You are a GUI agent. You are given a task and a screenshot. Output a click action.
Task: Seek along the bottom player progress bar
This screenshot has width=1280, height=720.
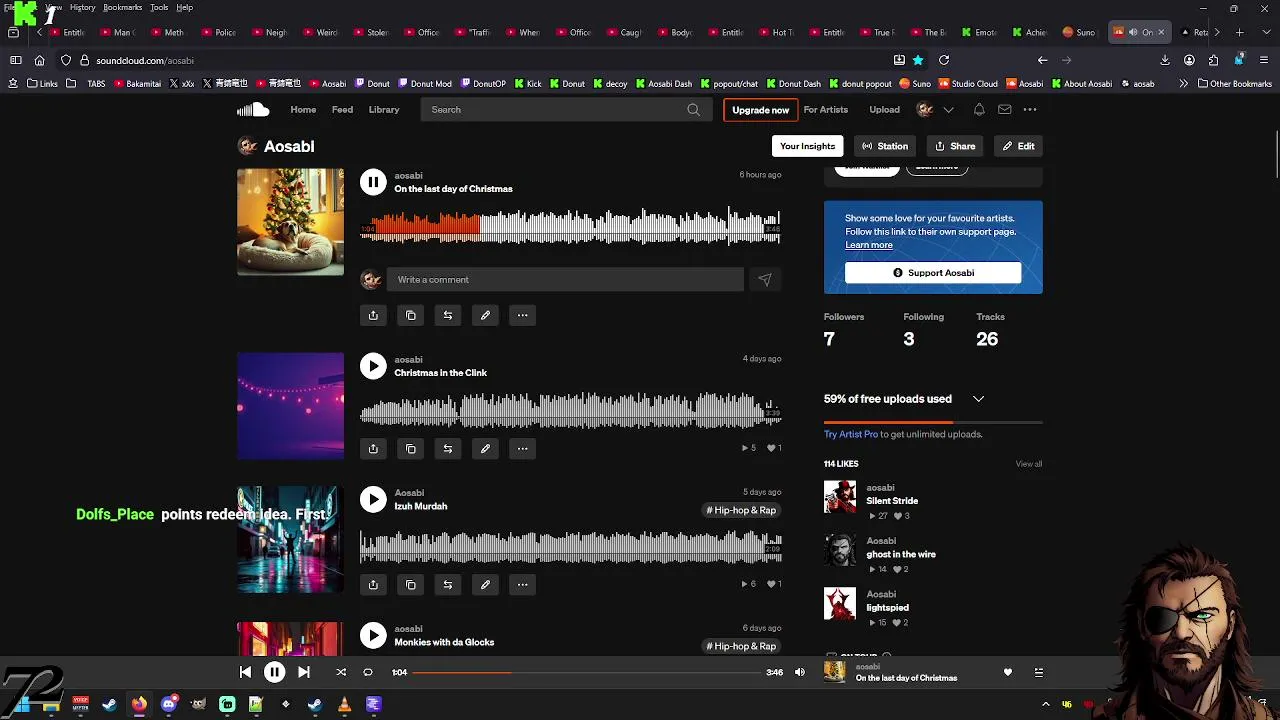(x=587, y=672)
